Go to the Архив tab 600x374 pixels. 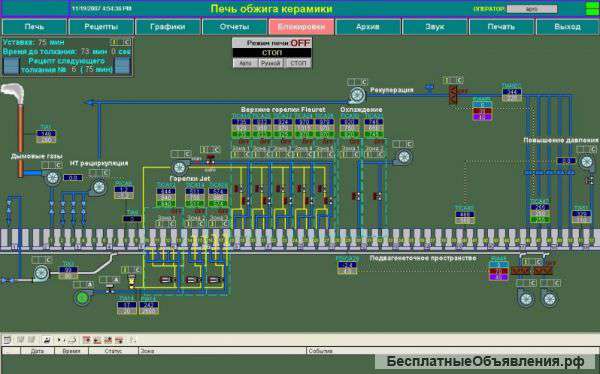368,27
